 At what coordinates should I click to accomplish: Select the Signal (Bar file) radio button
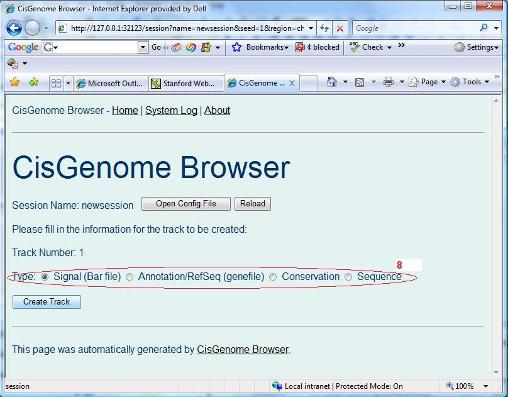(x=45, y=277)
